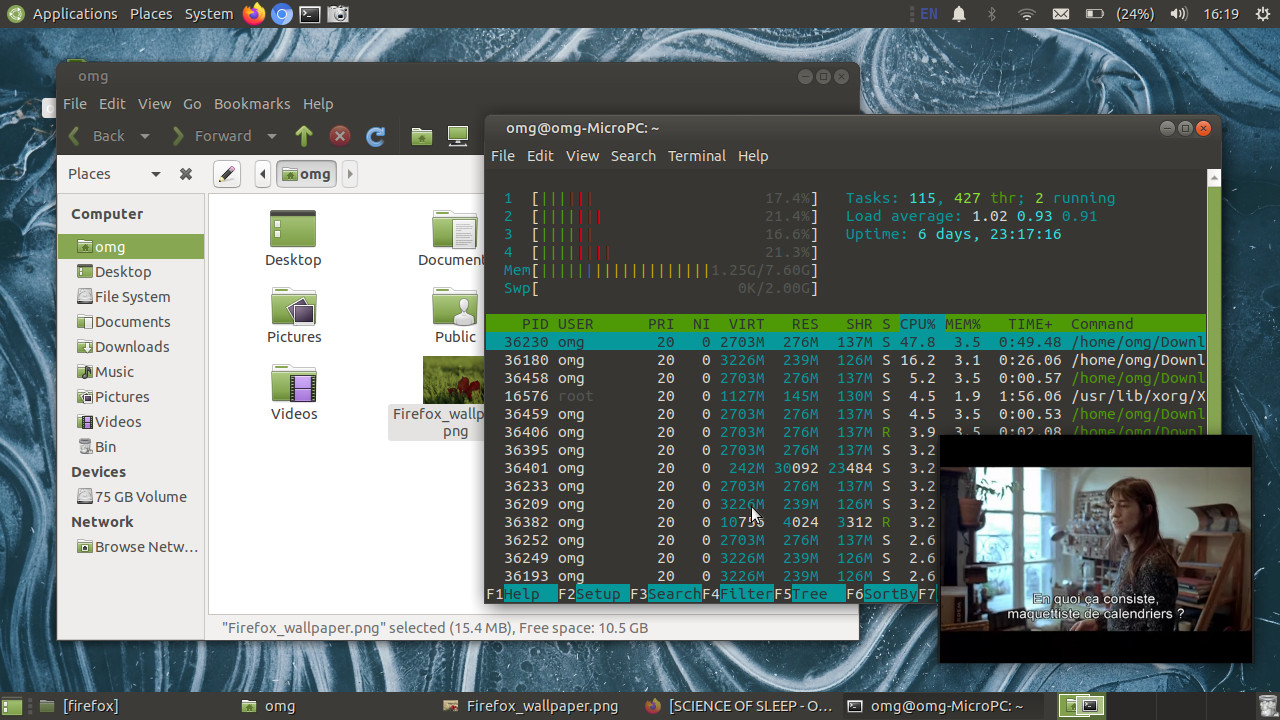Open the terminal launcher in top panel
The width and height of the screenshot is (1280, 720).
pyautogui.click(x=310, y=14)
